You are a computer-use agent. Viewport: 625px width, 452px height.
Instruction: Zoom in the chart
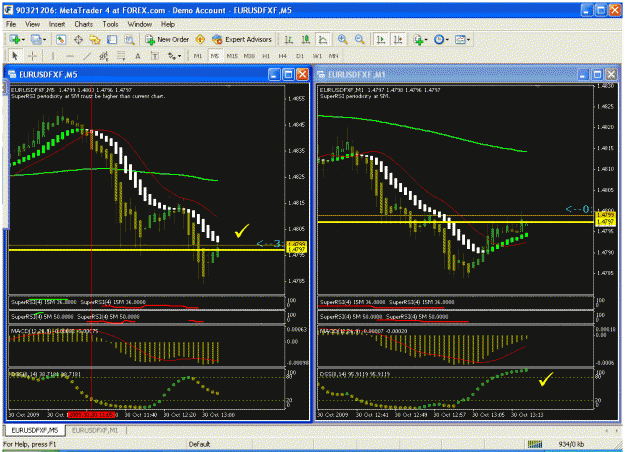342,39
